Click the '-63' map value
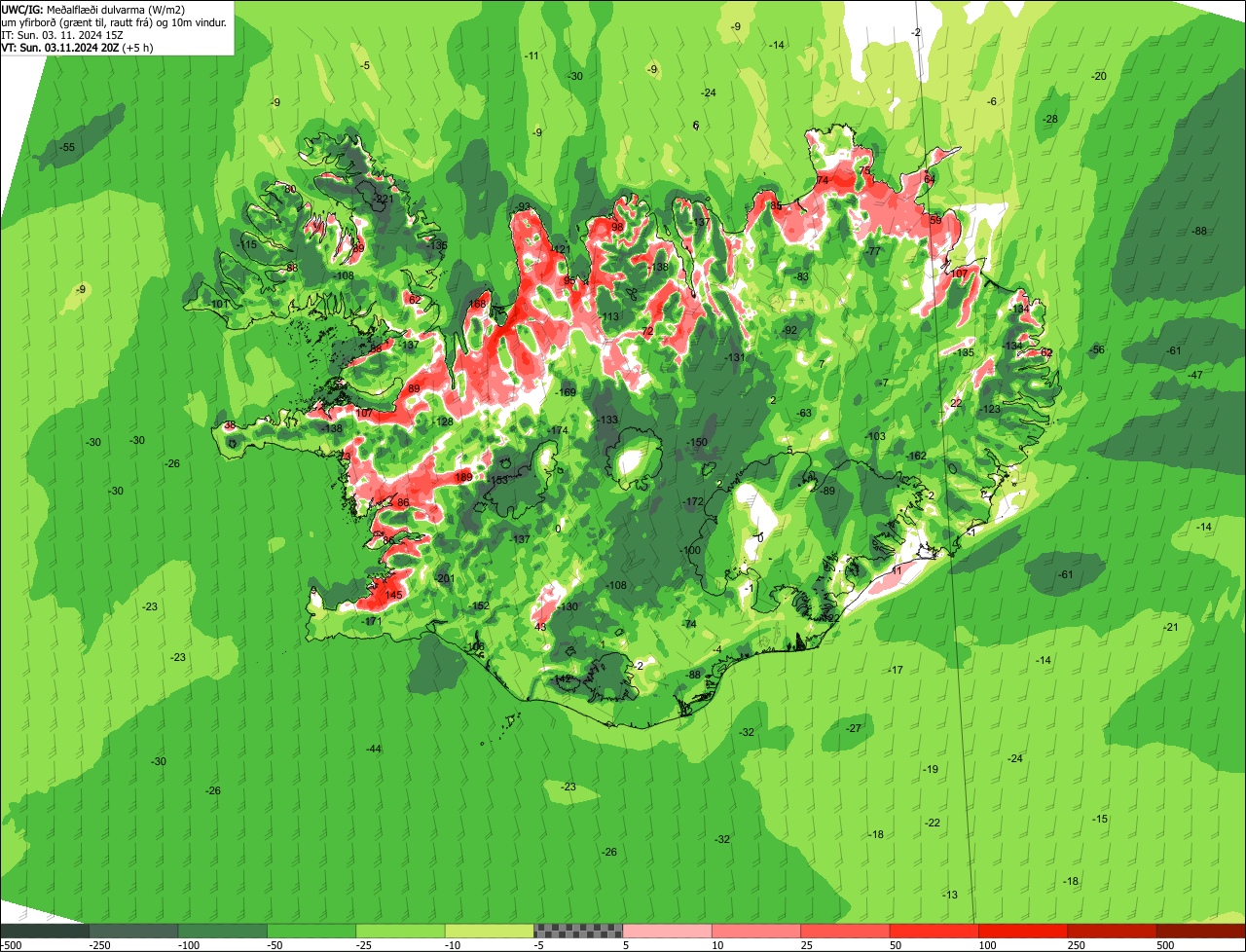This screenshot has height=952, width=1246. tap(804, 413)
